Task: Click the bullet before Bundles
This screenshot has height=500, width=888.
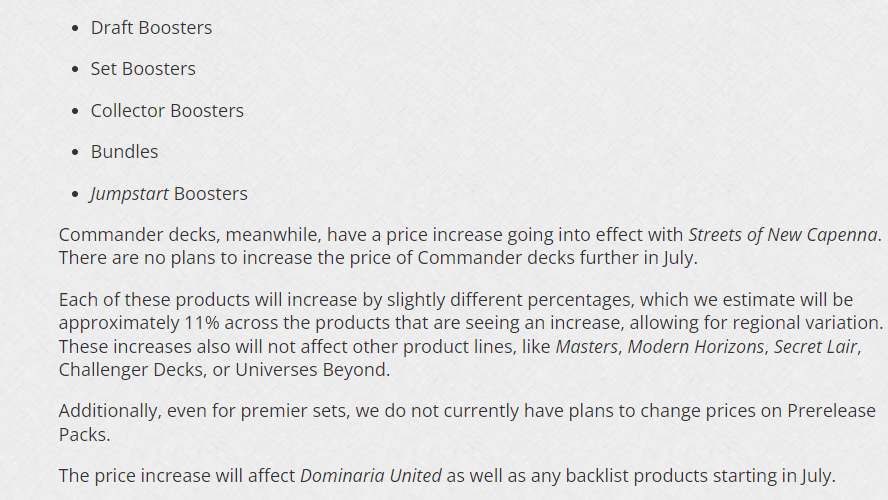Action: click(x=76, y=153)
